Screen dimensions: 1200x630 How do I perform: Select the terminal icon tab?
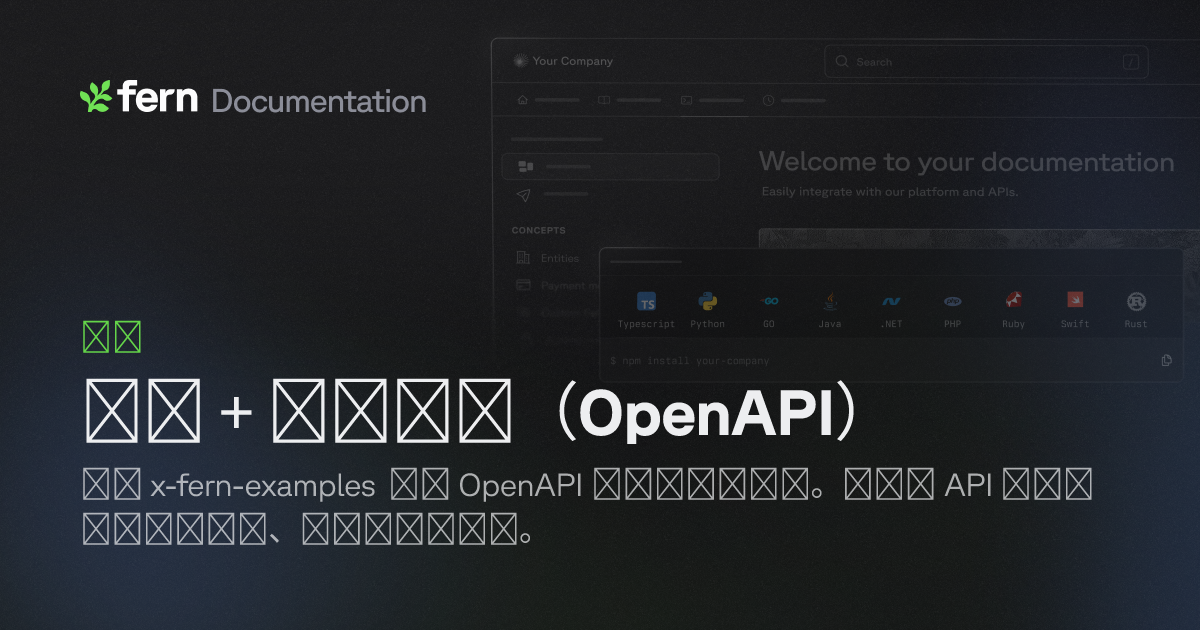[686, 100]
